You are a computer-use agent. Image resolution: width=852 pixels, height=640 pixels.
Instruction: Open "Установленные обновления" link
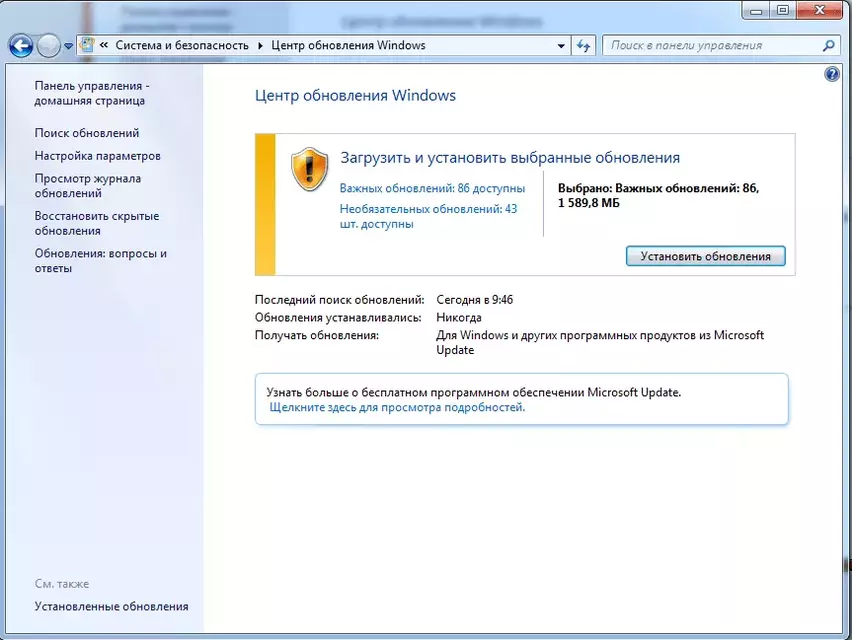111,606
